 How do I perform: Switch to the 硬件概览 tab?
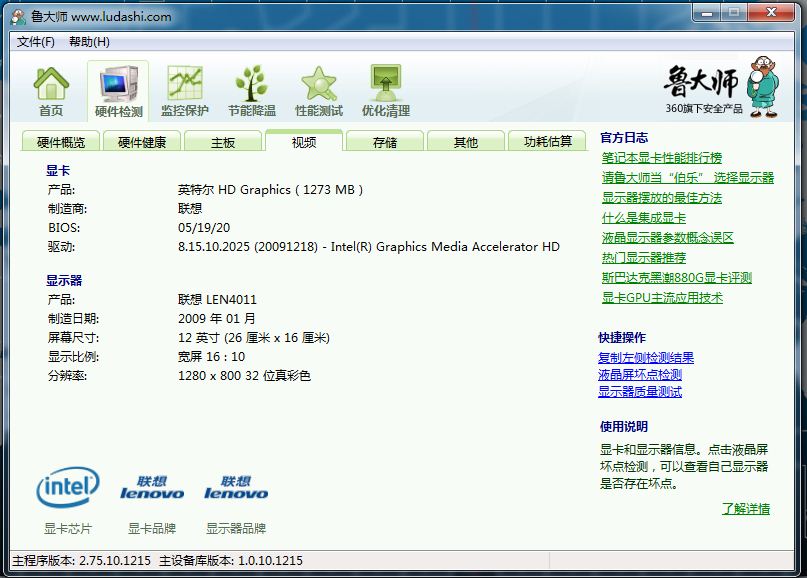61,142
